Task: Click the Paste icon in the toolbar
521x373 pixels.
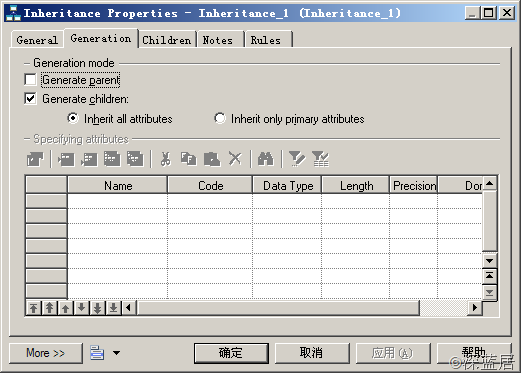Action: point(212,159)
